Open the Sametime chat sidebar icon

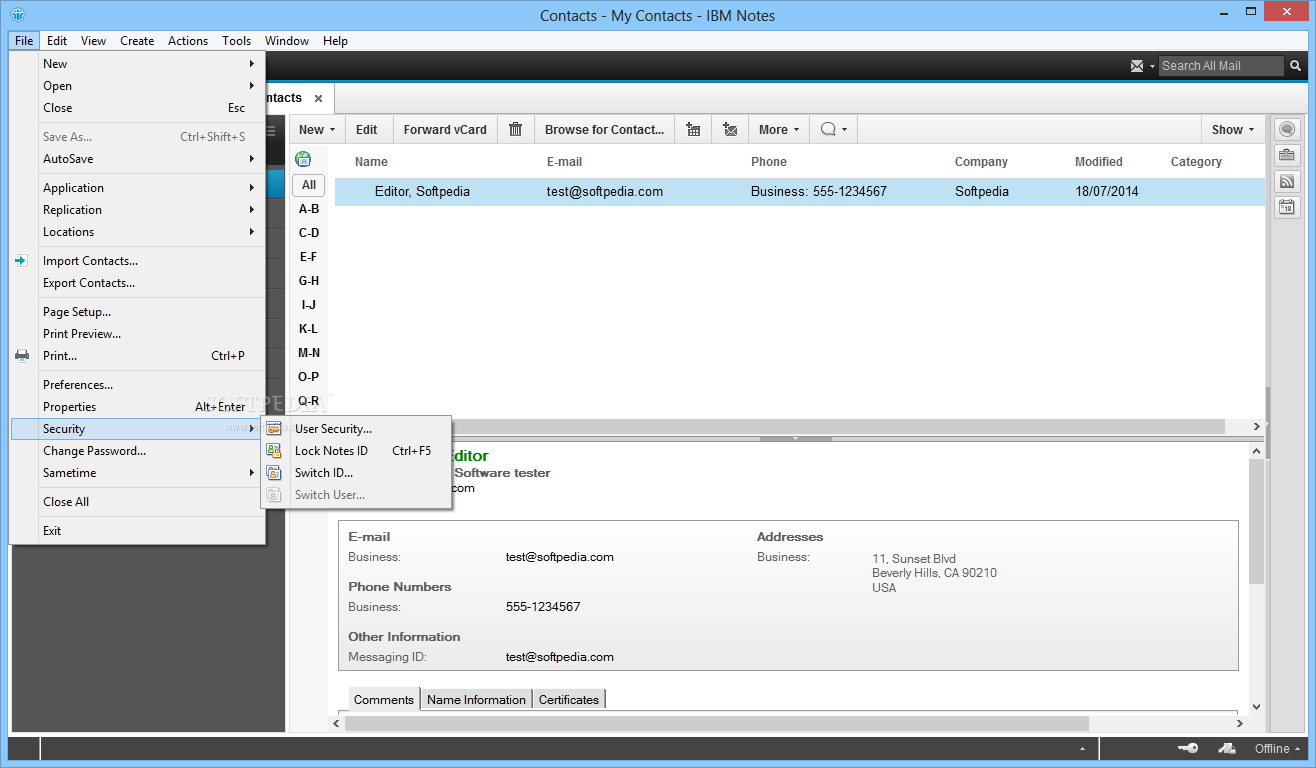tap(1286, 129)
